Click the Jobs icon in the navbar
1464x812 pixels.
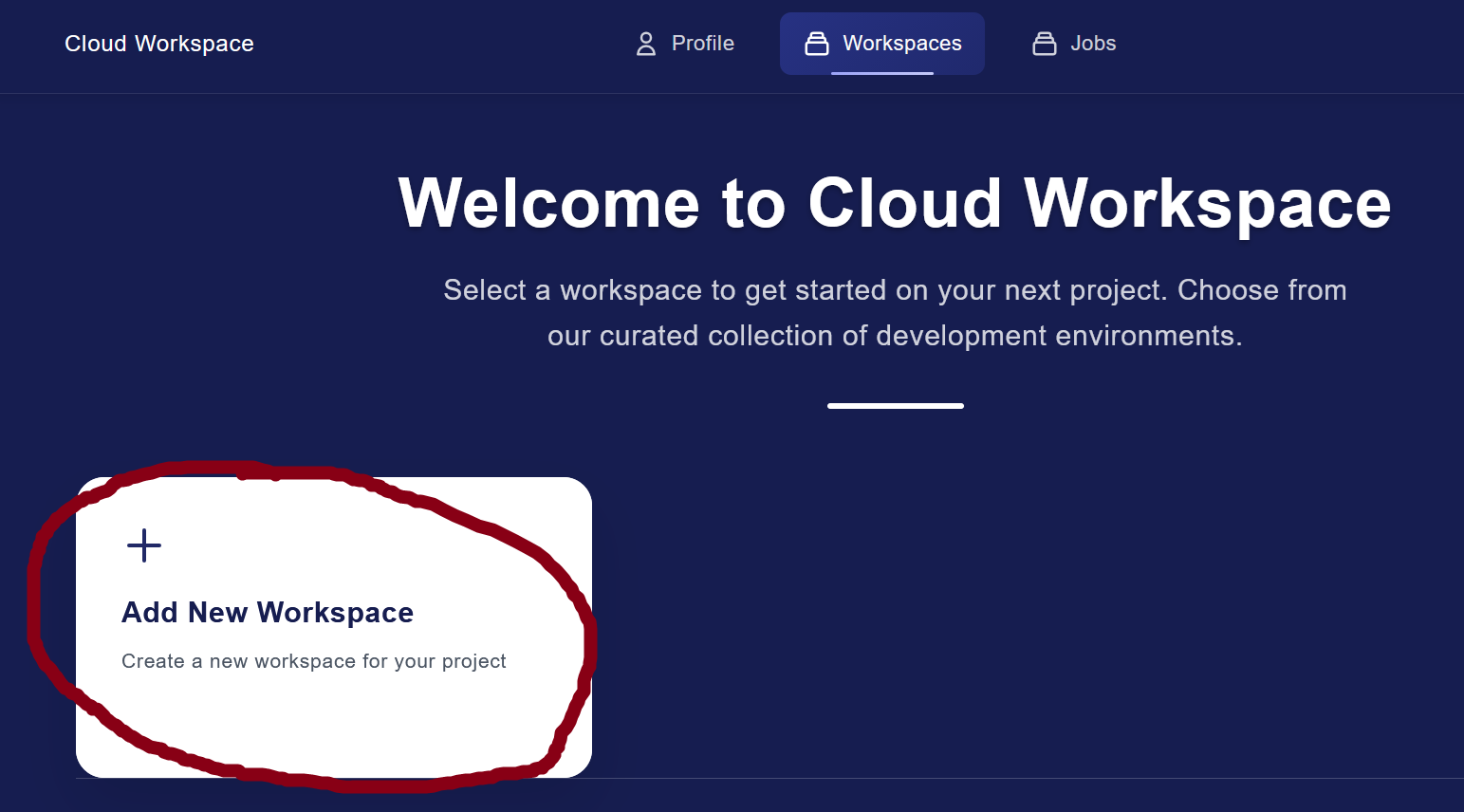pos(1044,44)
